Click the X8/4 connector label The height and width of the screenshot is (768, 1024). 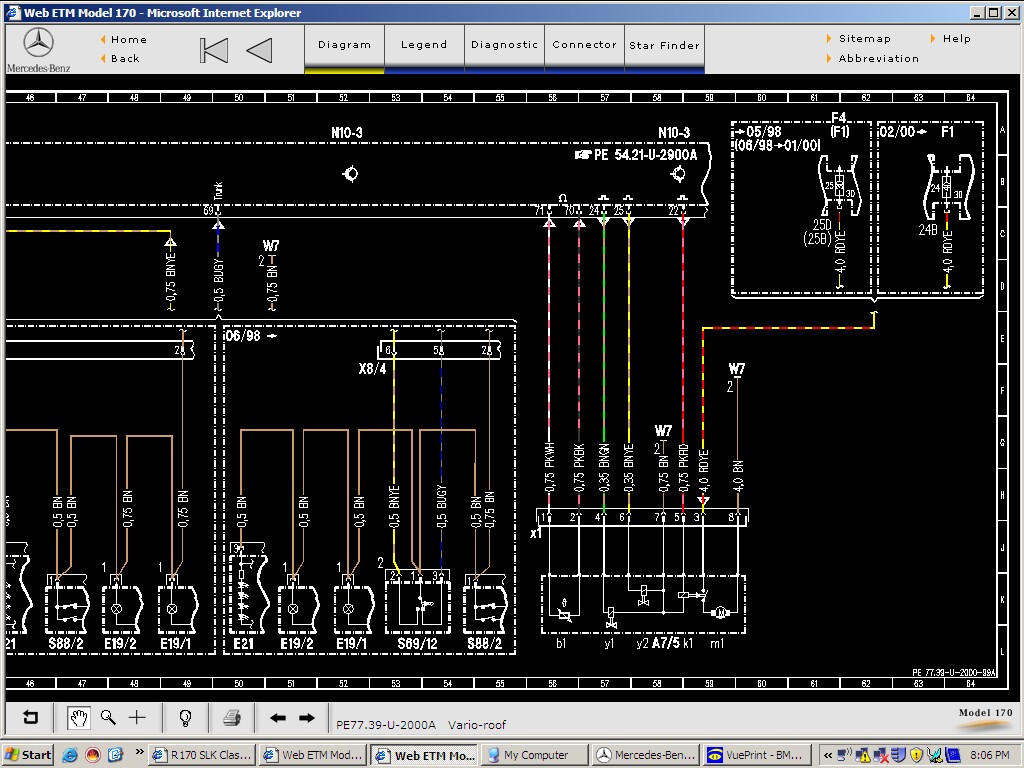pos(372,369)
